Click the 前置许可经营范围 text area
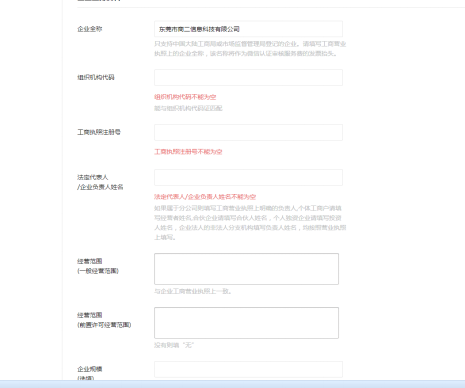 (246, 323)
